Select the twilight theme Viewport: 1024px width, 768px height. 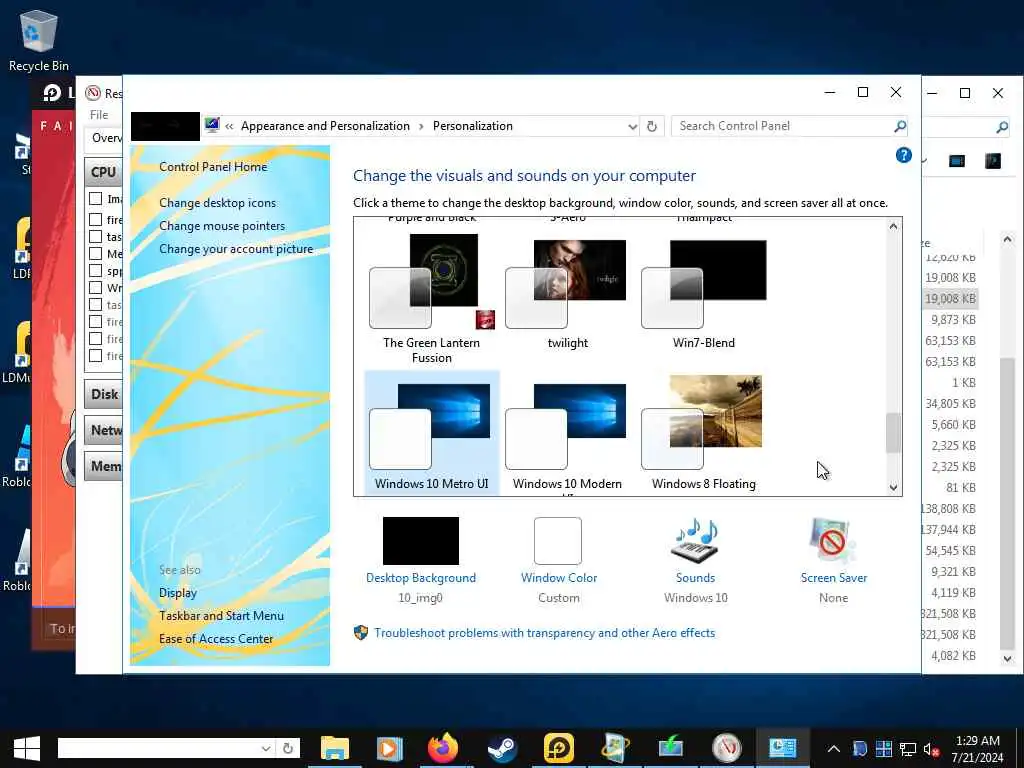(x=567, y=295)
